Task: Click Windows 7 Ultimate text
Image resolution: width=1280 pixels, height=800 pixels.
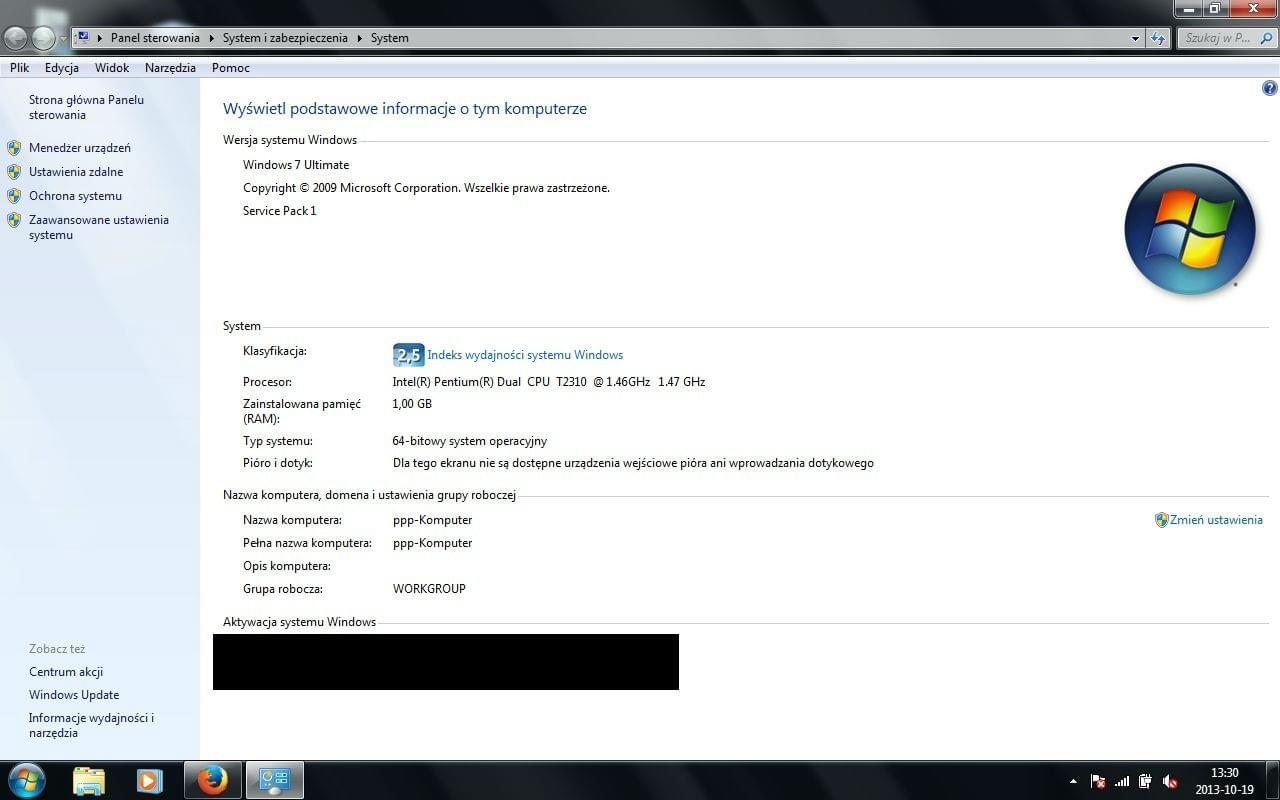Action: click(296, 165)
